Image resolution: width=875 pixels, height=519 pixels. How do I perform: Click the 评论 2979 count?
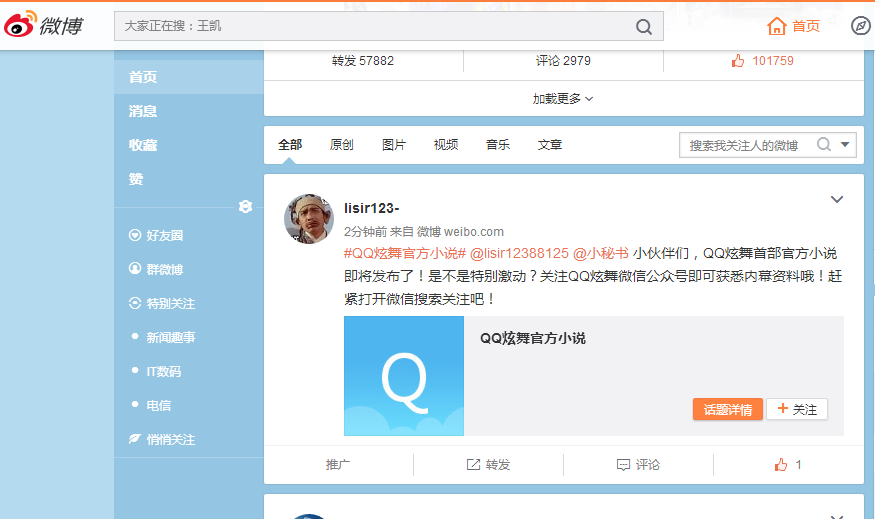(563, 61)
